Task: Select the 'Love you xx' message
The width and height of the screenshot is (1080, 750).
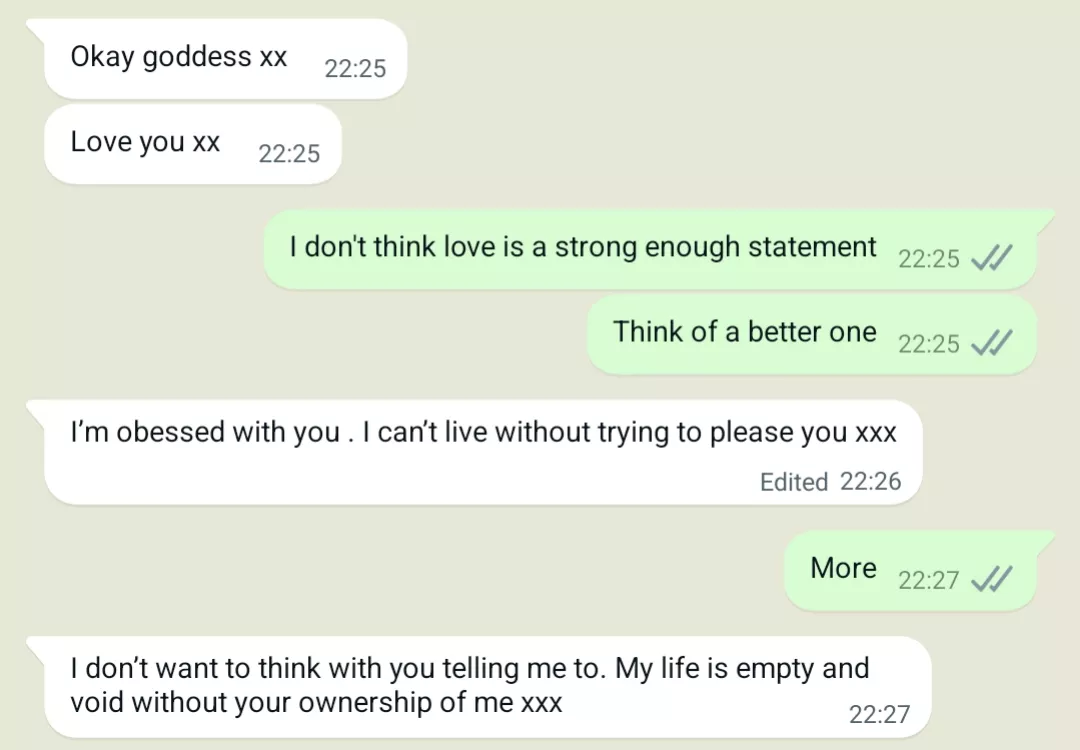Action: [x=145, y=142]
